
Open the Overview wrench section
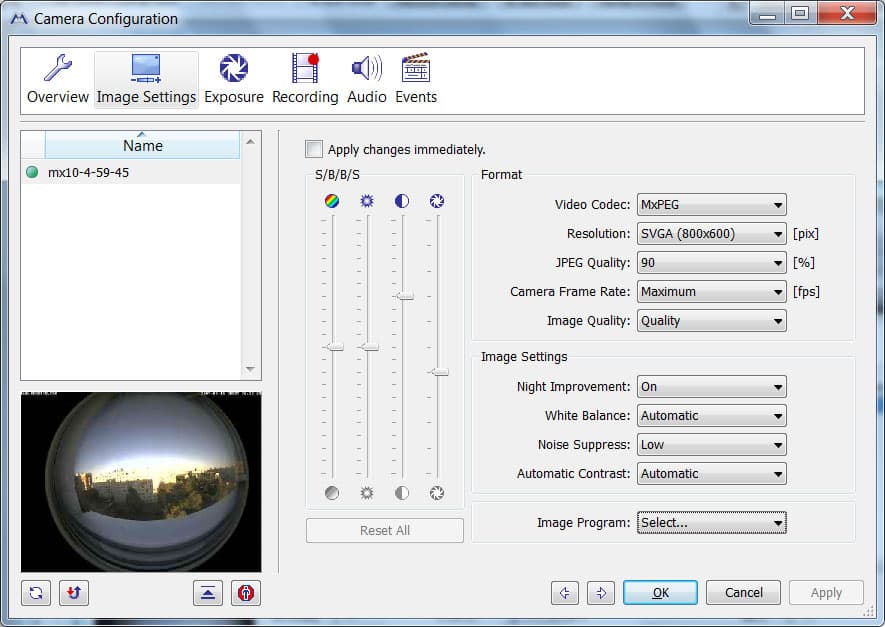(x=58, y=80)
